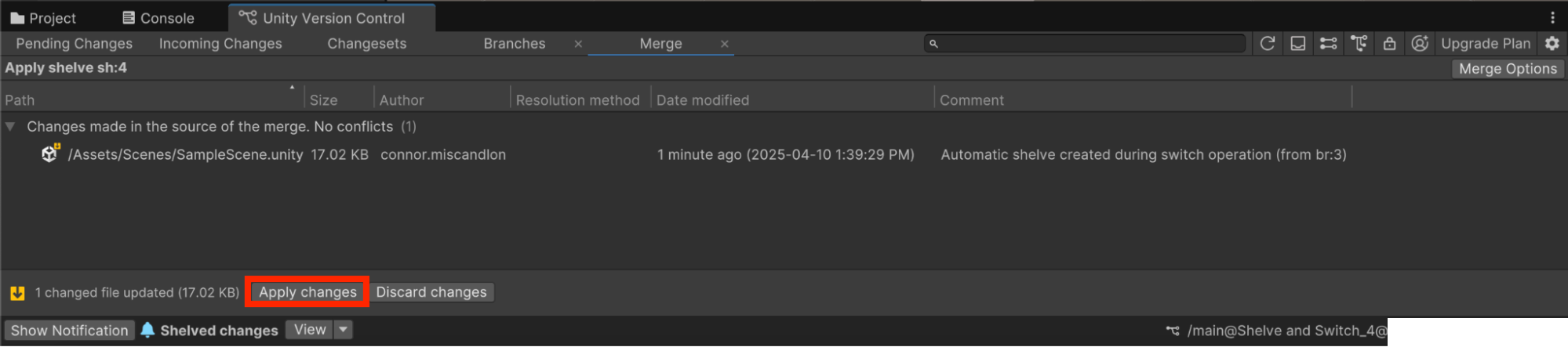The image size is (1568, 347).
Task: Click the refresh icon in the toolbar
Action: (1267, 44)
